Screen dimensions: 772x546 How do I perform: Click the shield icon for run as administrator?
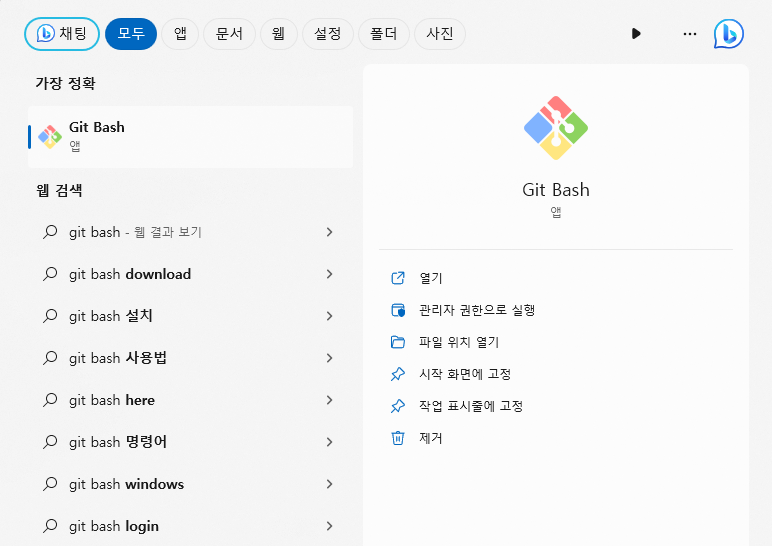coord(398,310)
